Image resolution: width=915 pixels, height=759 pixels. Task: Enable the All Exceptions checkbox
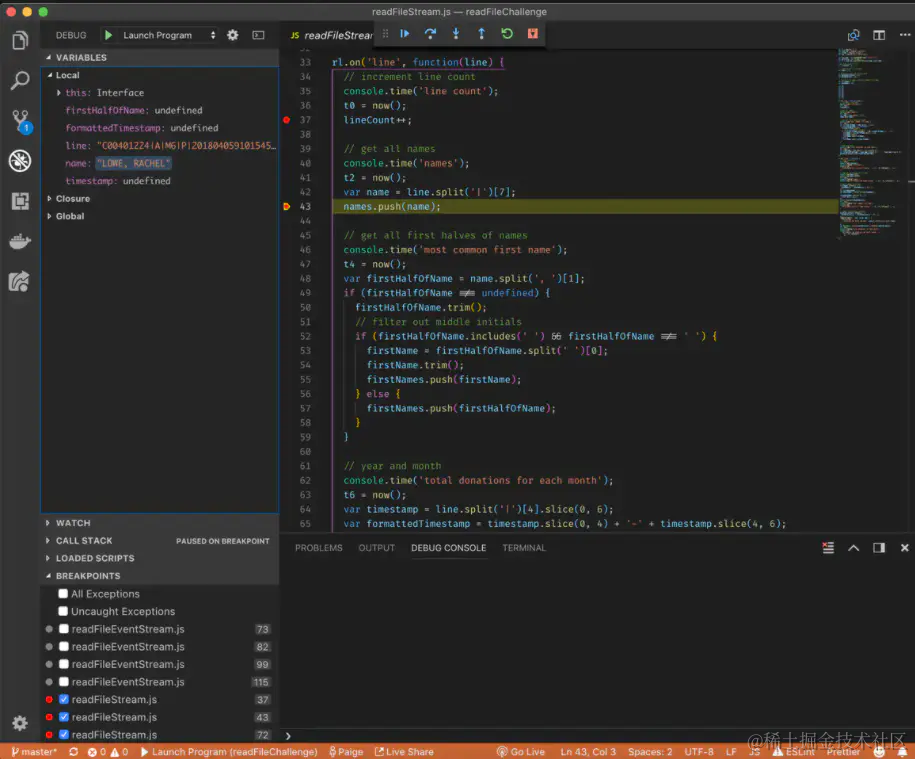(63, 594)
